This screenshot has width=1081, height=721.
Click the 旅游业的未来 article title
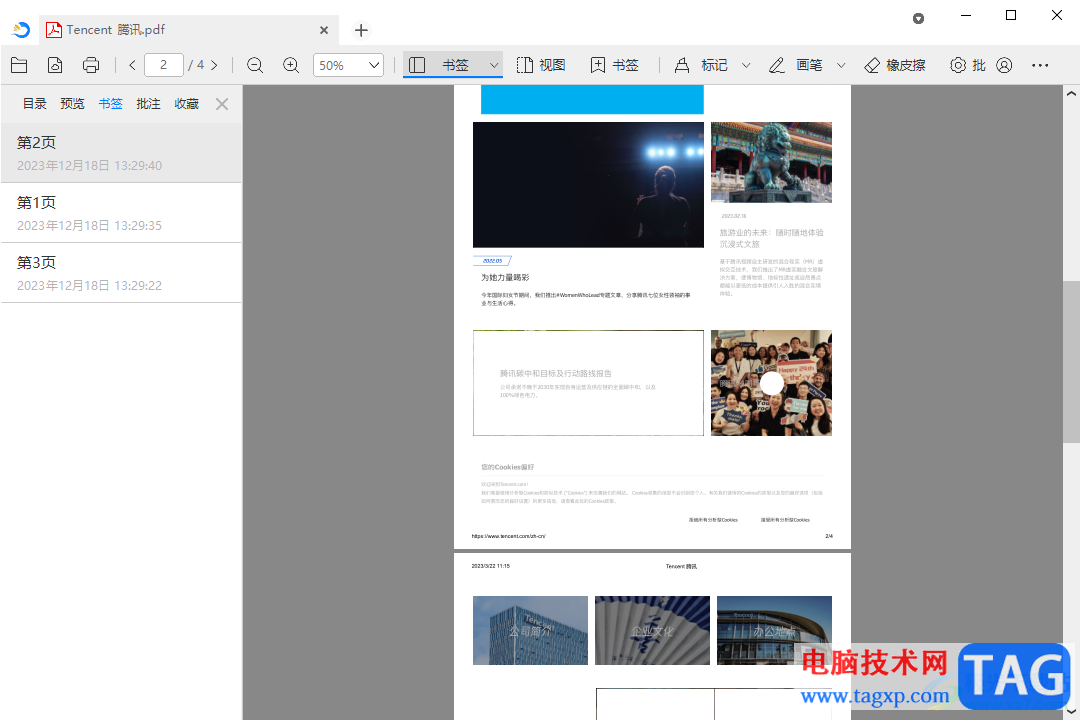tap(771, 238)
